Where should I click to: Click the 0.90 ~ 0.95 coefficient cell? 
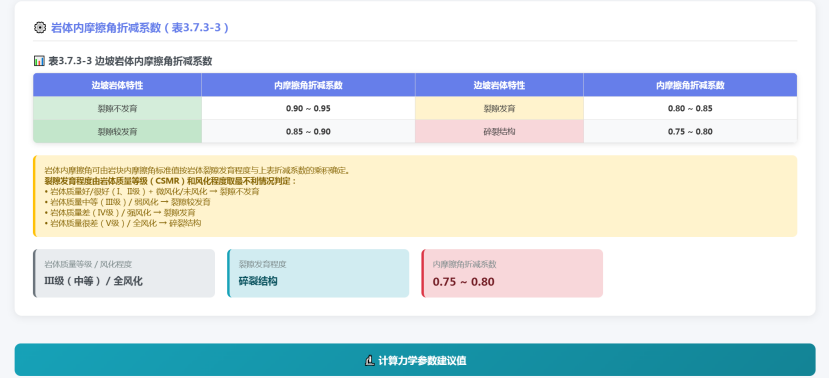[309, 109]
